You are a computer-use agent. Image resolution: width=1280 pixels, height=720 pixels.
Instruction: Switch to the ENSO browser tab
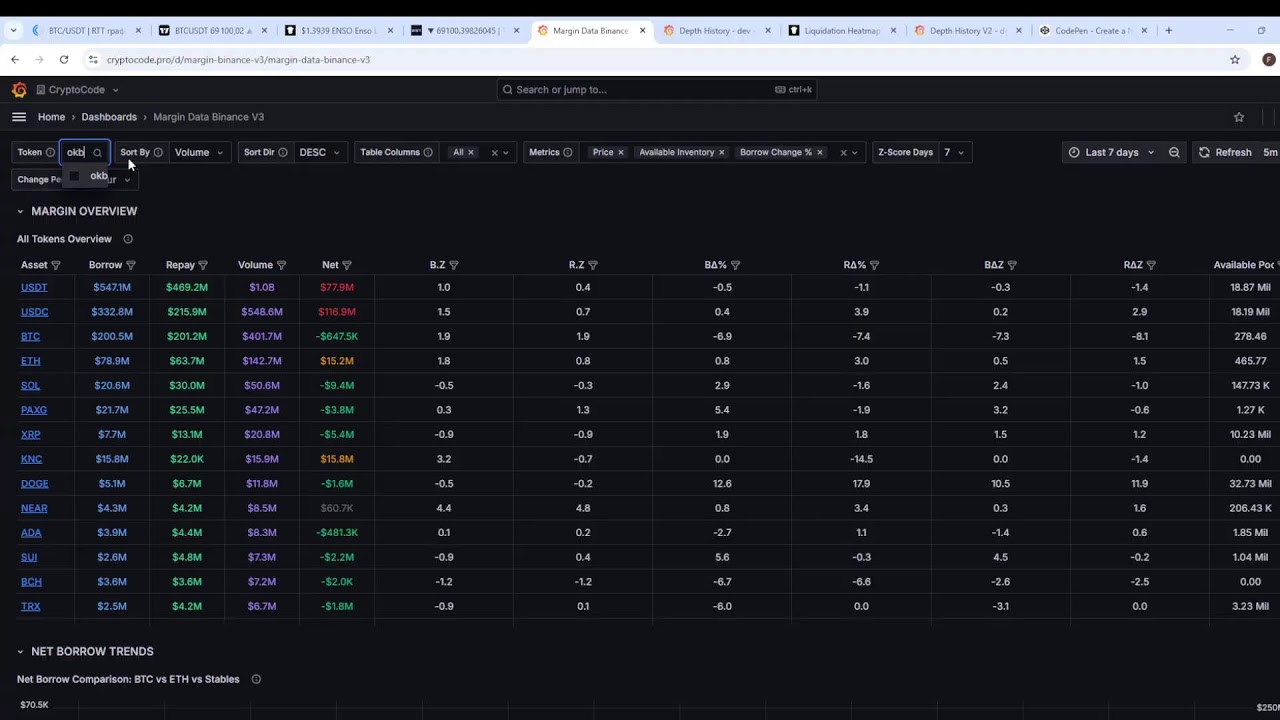[x=339, y=31]
